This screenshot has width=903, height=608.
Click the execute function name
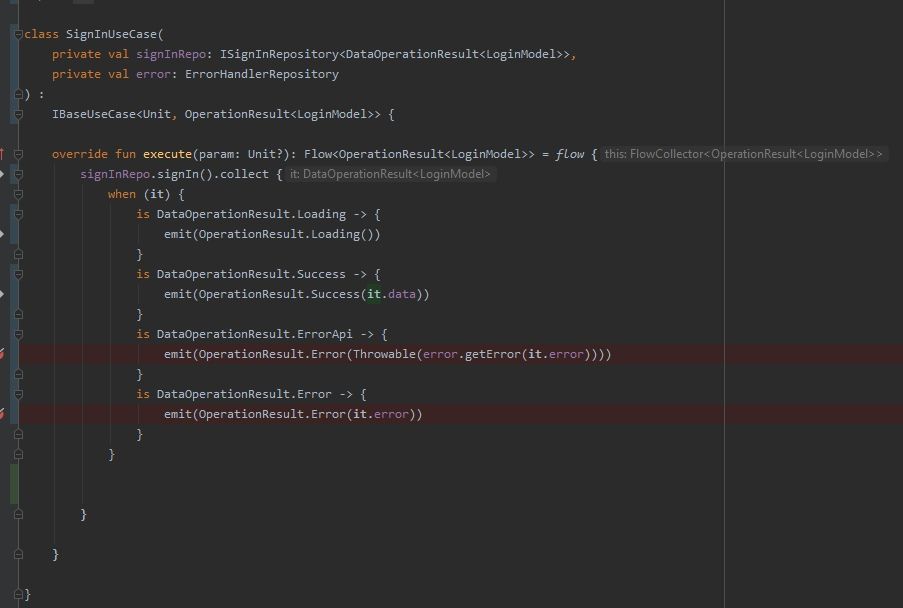pyautogui.click(x=167, y=154)
